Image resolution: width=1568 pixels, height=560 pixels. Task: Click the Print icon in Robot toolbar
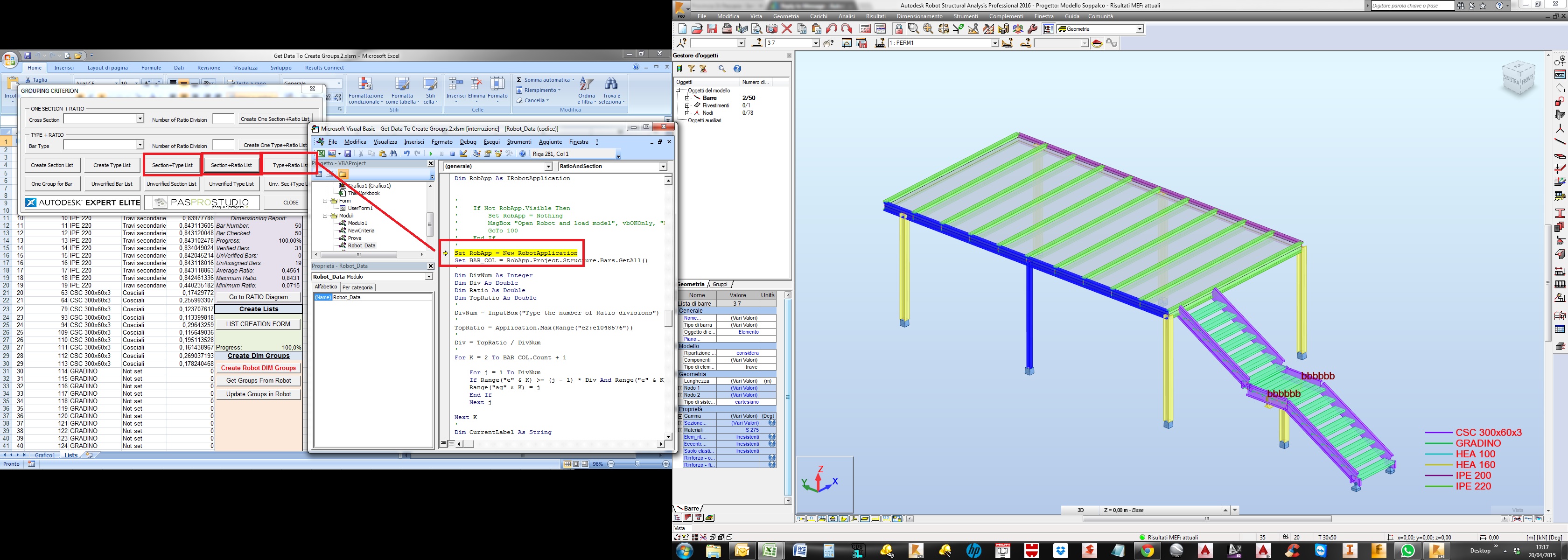(727, 29)
